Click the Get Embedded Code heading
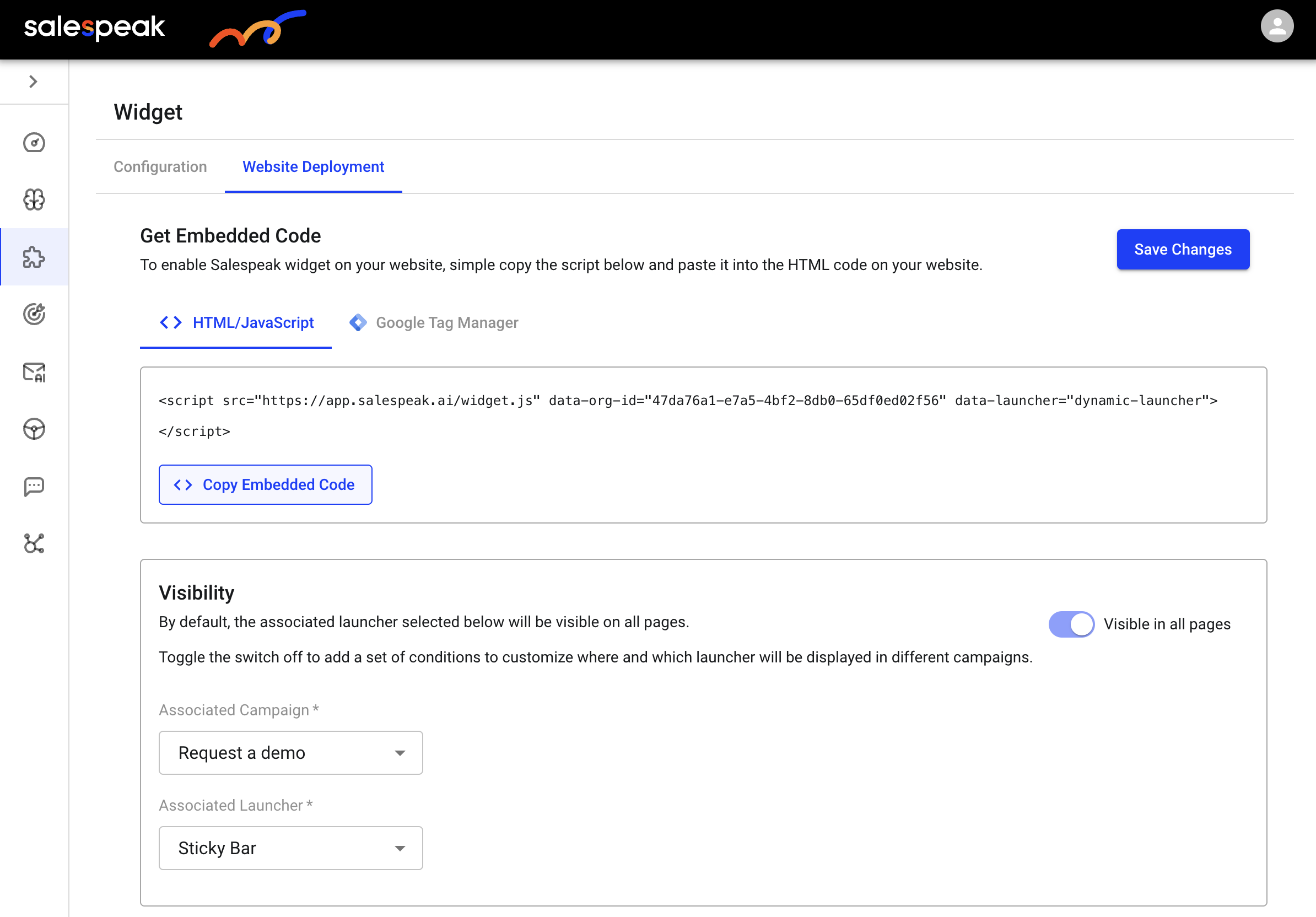 click(230, 235)
